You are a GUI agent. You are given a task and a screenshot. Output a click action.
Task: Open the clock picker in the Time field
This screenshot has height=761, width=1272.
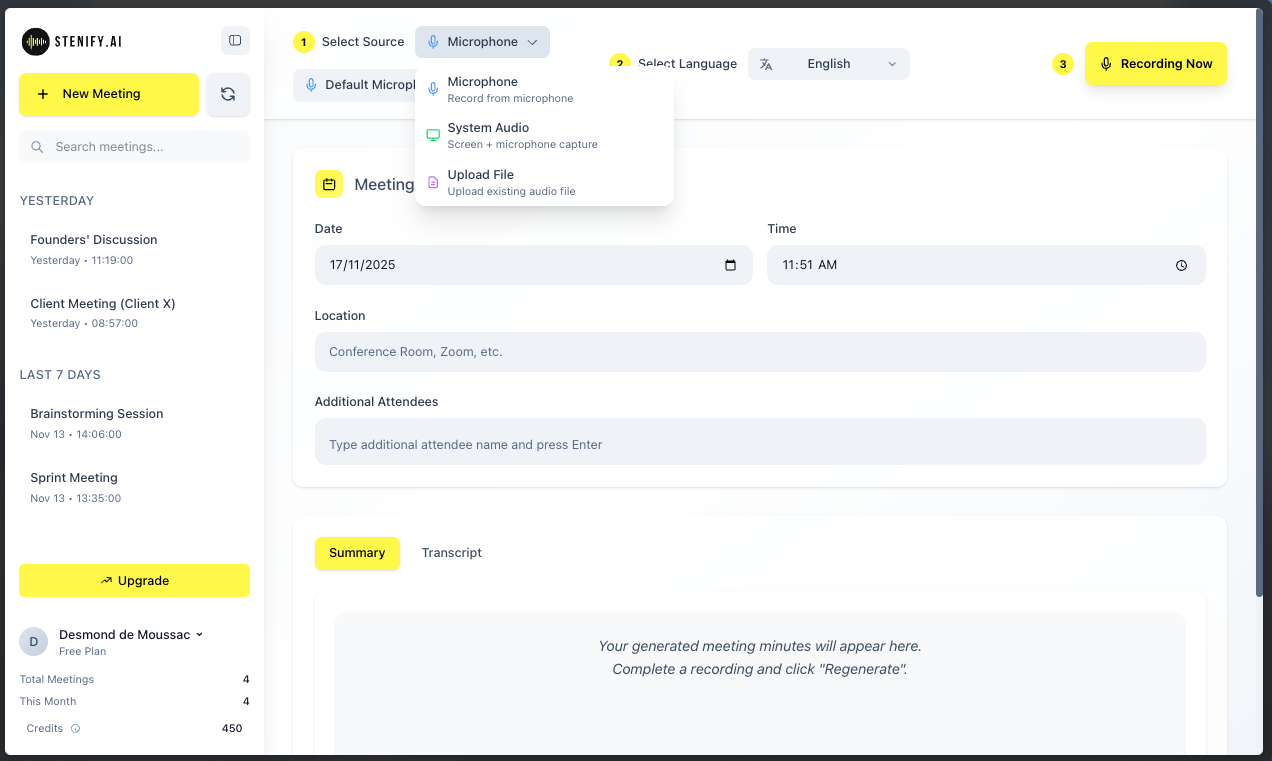1181,265
